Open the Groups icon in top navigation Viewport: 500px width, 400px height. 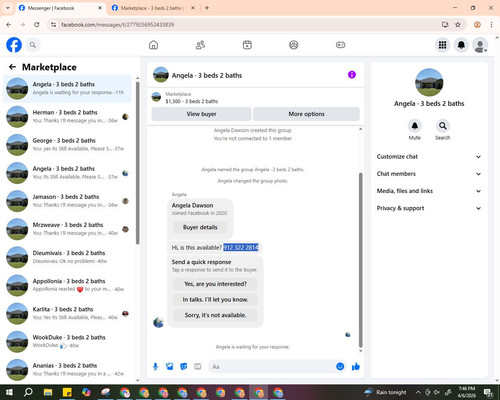294,45
